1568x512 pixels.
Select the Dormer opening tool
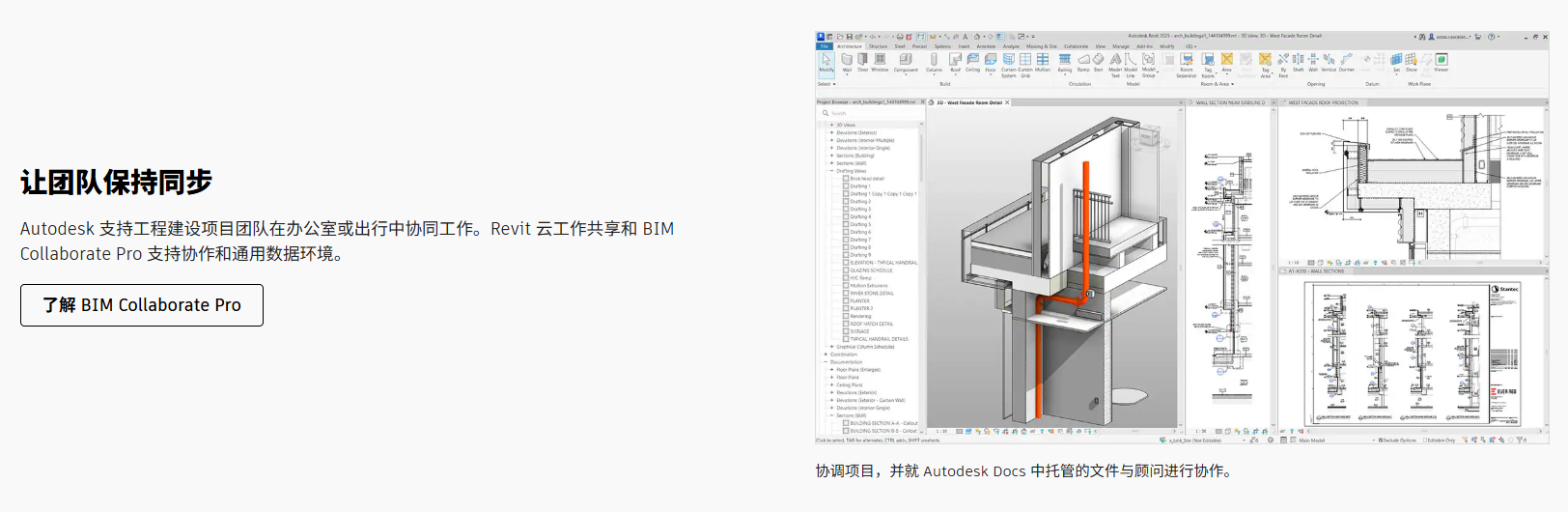[1346, 62]
